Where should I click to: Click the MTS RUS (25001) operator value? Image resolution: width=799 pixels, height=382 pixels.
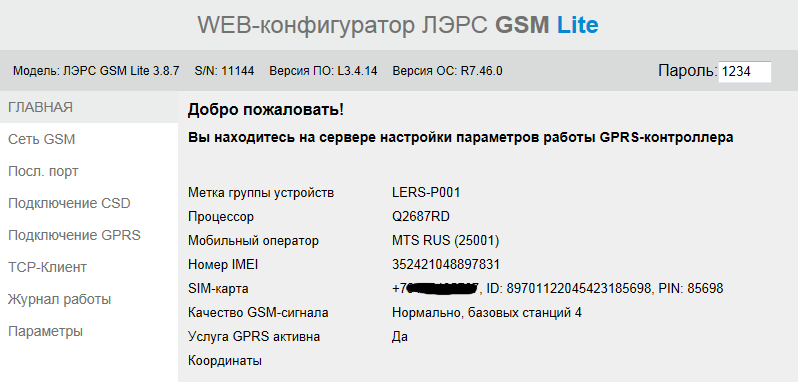pyautogui.click(x=445, y=240)
